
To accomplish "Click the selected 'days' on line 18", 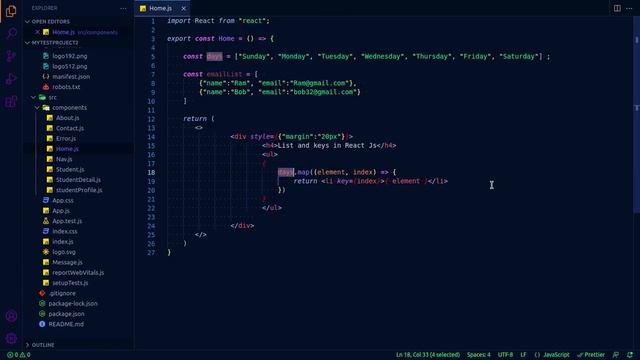I will coord(286,172).
